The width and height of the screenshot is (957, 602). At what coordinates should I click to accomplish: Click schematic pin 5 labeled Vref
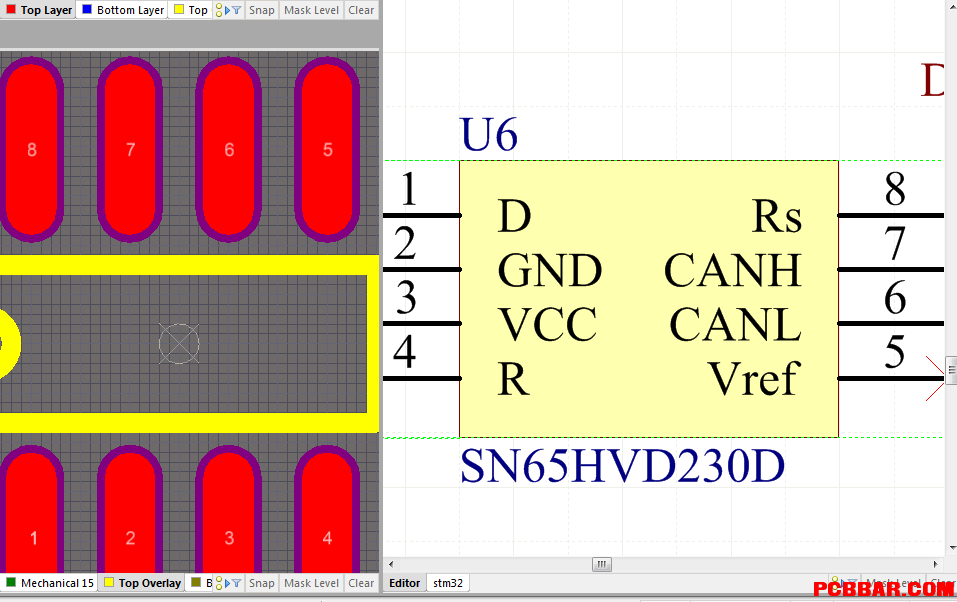pos(890,379)
